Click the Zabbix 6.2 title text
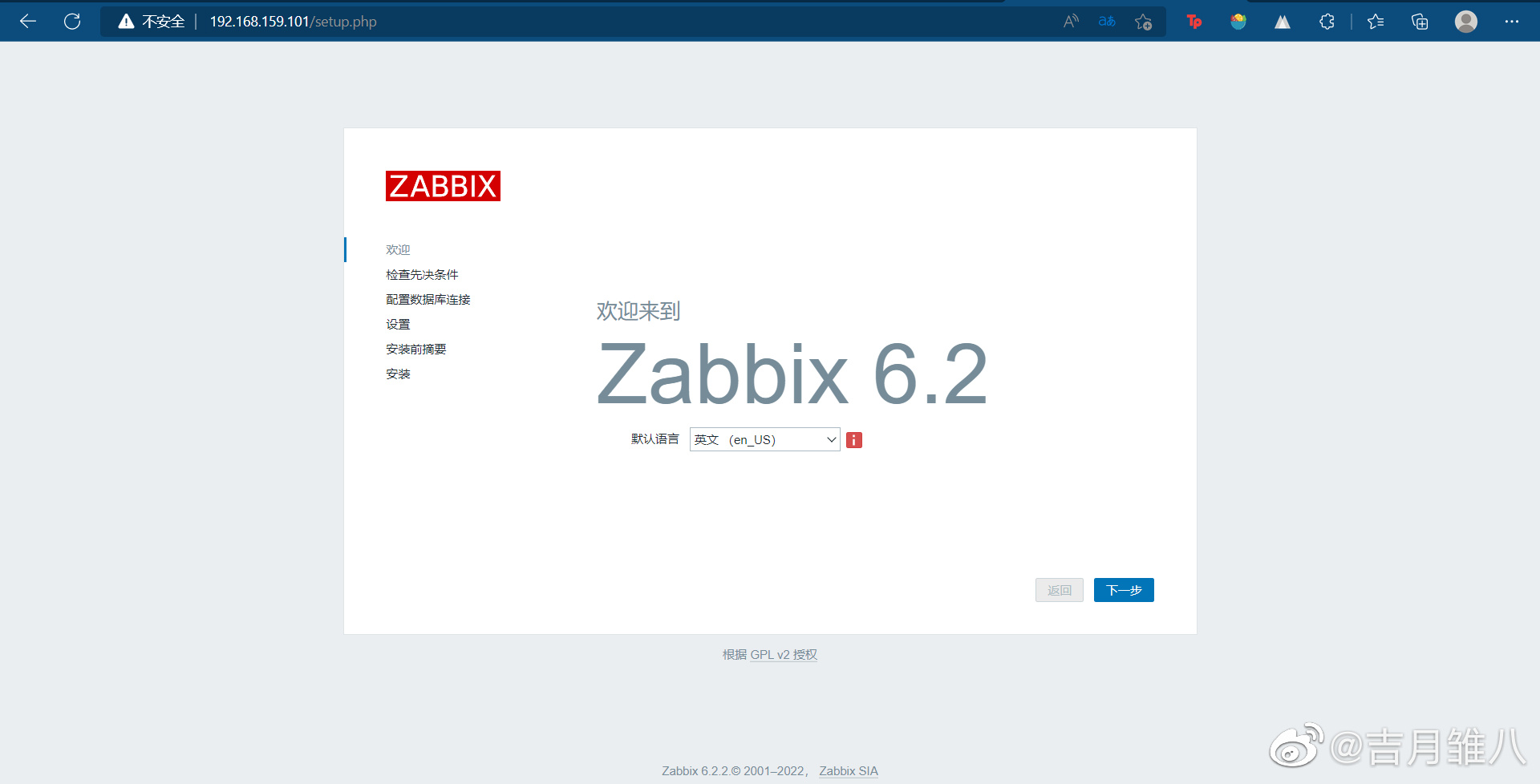Viewport: 1540px width, 784px height. (x=792, y=374)
